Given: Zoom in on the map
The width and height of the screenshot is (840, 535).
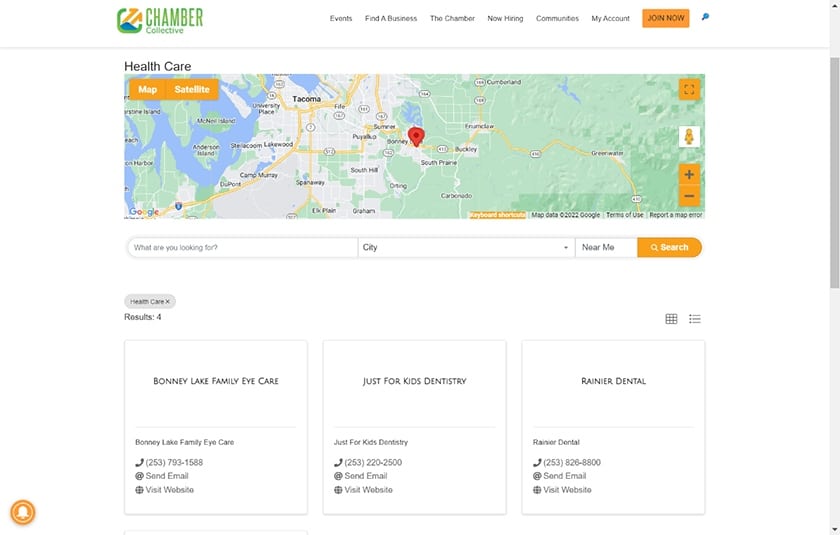Looking at the screenshot, I should (x=689, y=175).
